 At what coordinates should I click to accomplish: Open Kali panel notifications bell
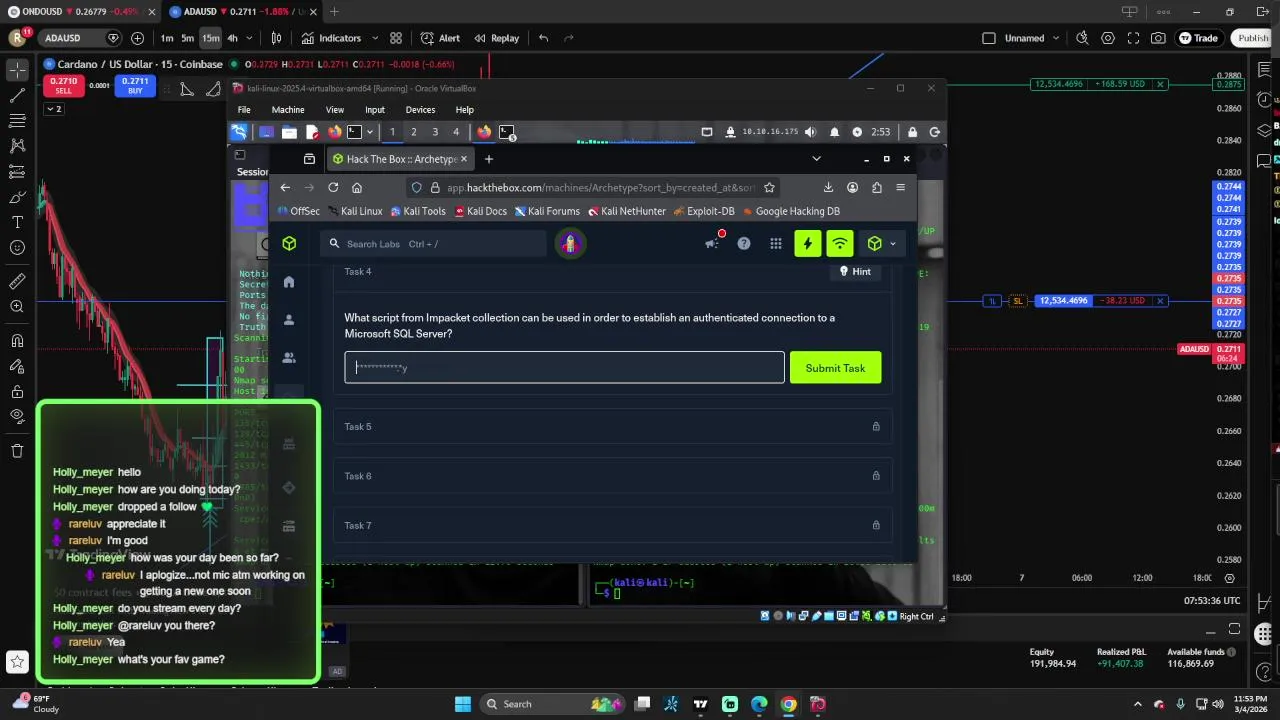pyautogui.click(x=834, y=132)
